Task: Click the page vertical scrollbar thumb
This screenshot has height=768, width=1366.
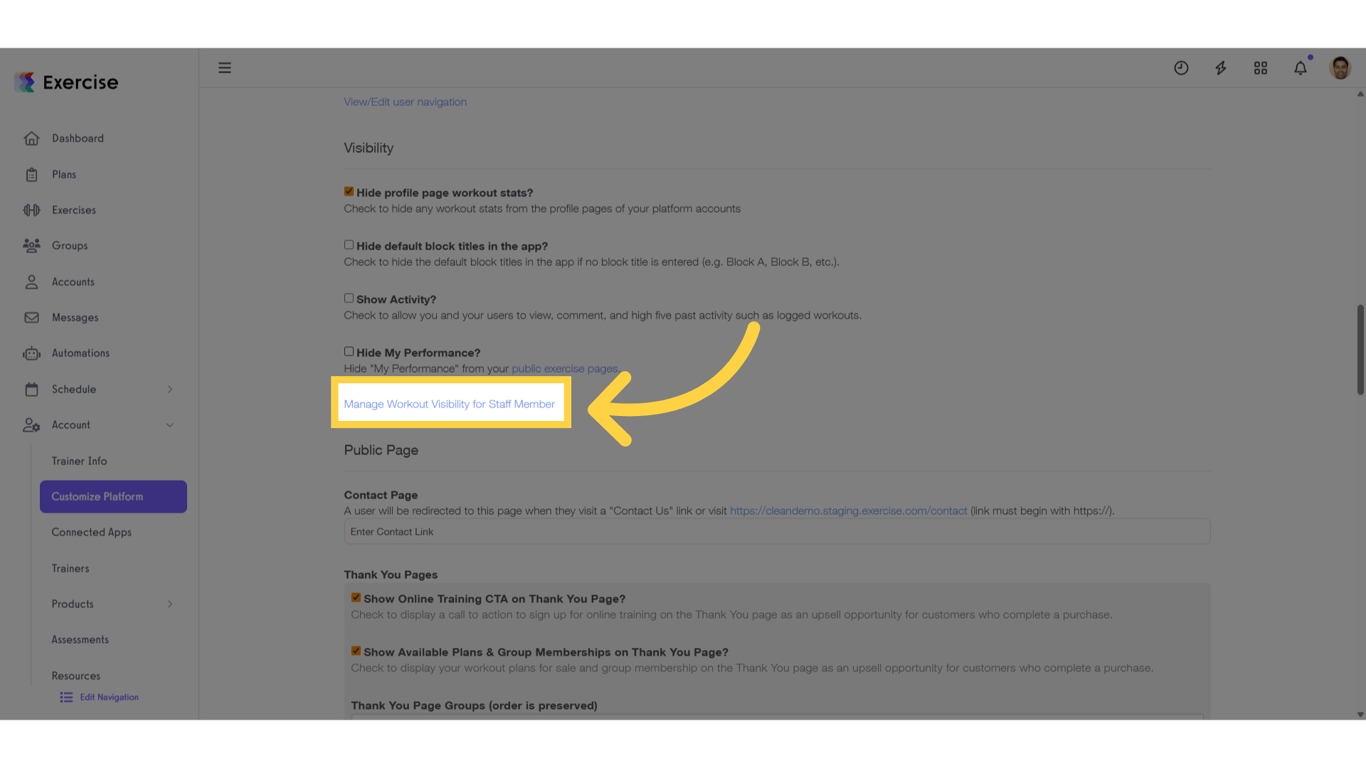Action: pos(1360,350)
